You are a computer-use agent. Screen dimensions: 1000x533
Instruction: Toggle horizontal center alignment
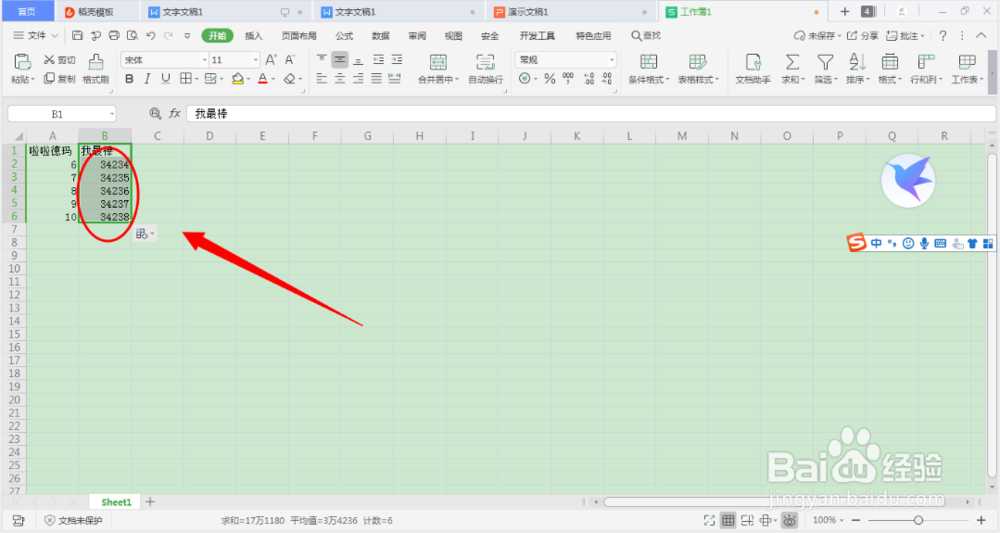[340, 78]
